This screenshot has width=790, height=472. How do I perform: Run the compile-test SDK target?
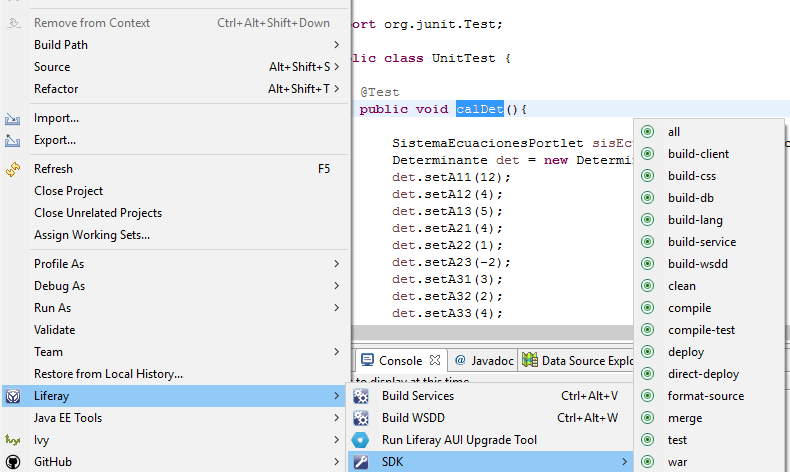(709, 330)
